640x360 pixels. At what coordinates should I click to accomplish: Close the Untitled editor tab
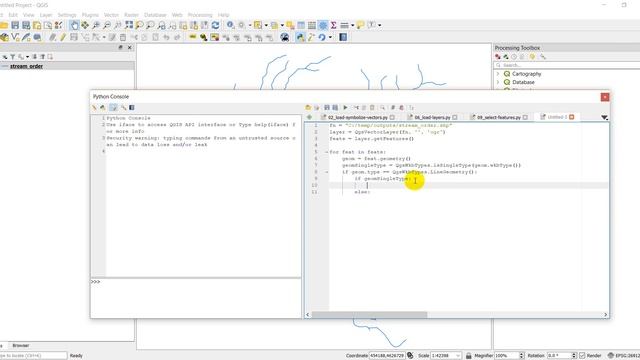572,117
